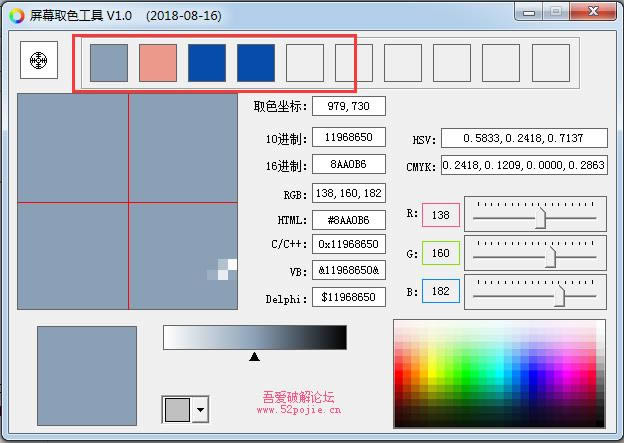Select the salmon pink saved color swatch

coord(158,62)
